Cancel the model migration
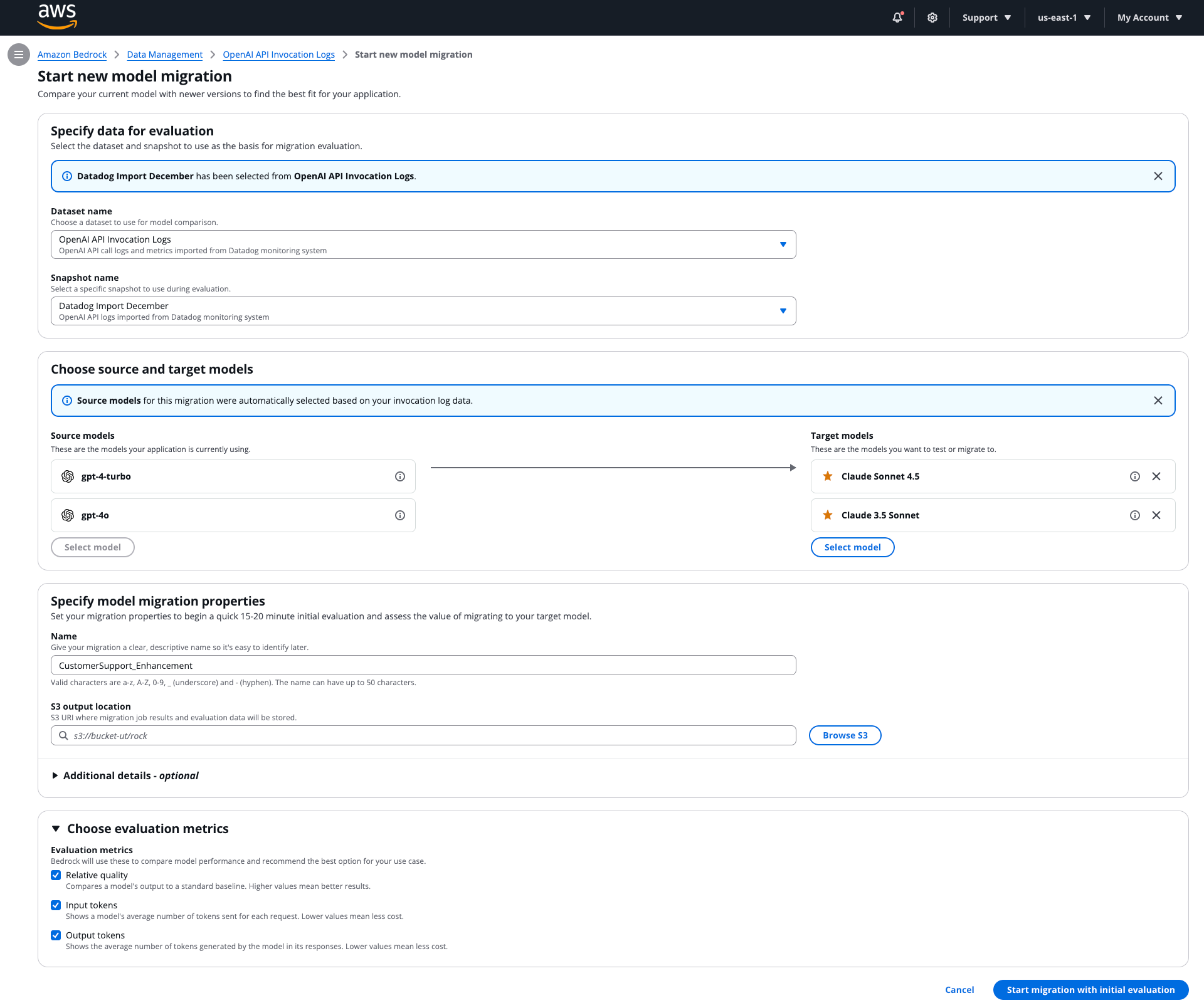Screen dimensions: 1204x1003 point(959,990)
